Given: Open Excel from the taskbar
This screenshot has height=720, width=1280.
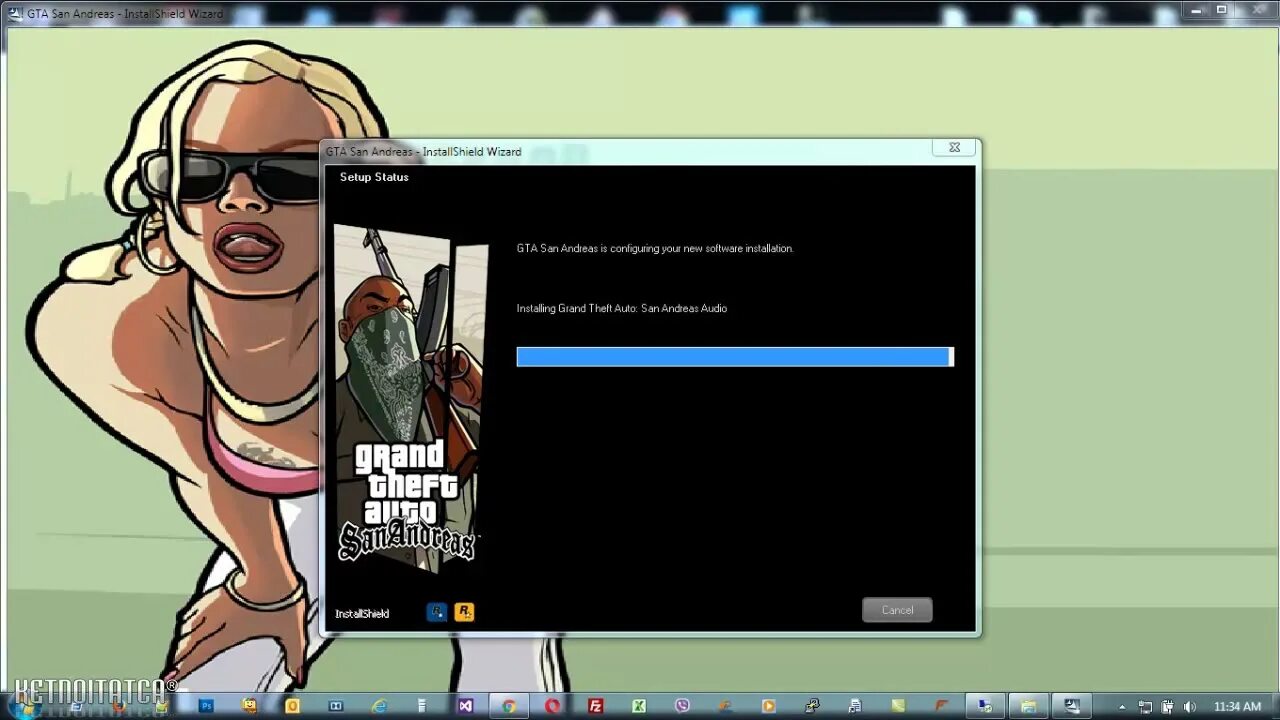Looking at the screenshot, I should (638, 706).
